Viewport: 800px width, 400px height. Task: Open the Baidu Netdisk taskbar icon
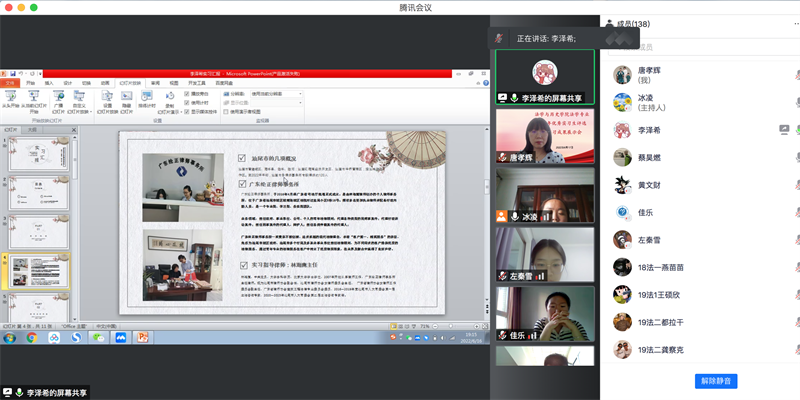coord(54,338)
